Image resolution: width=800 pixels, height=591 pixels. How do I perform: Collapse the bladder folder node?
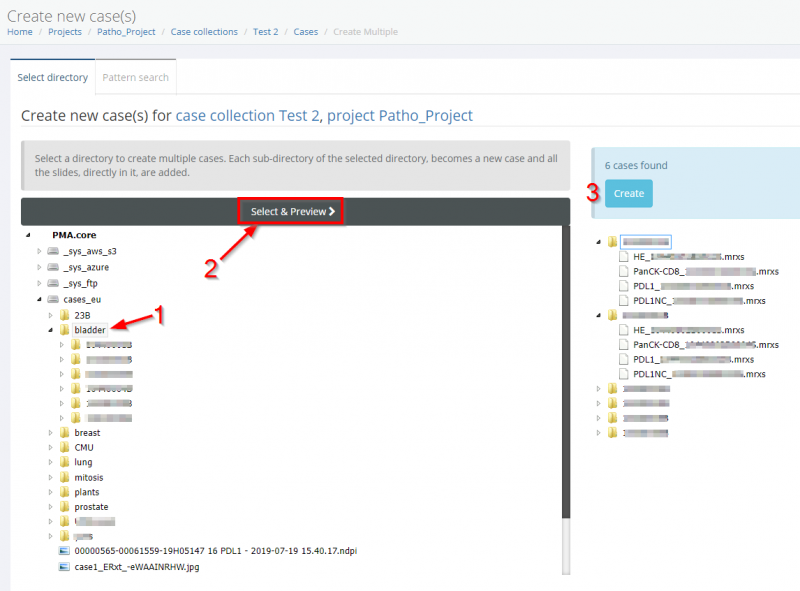(51, 329)
